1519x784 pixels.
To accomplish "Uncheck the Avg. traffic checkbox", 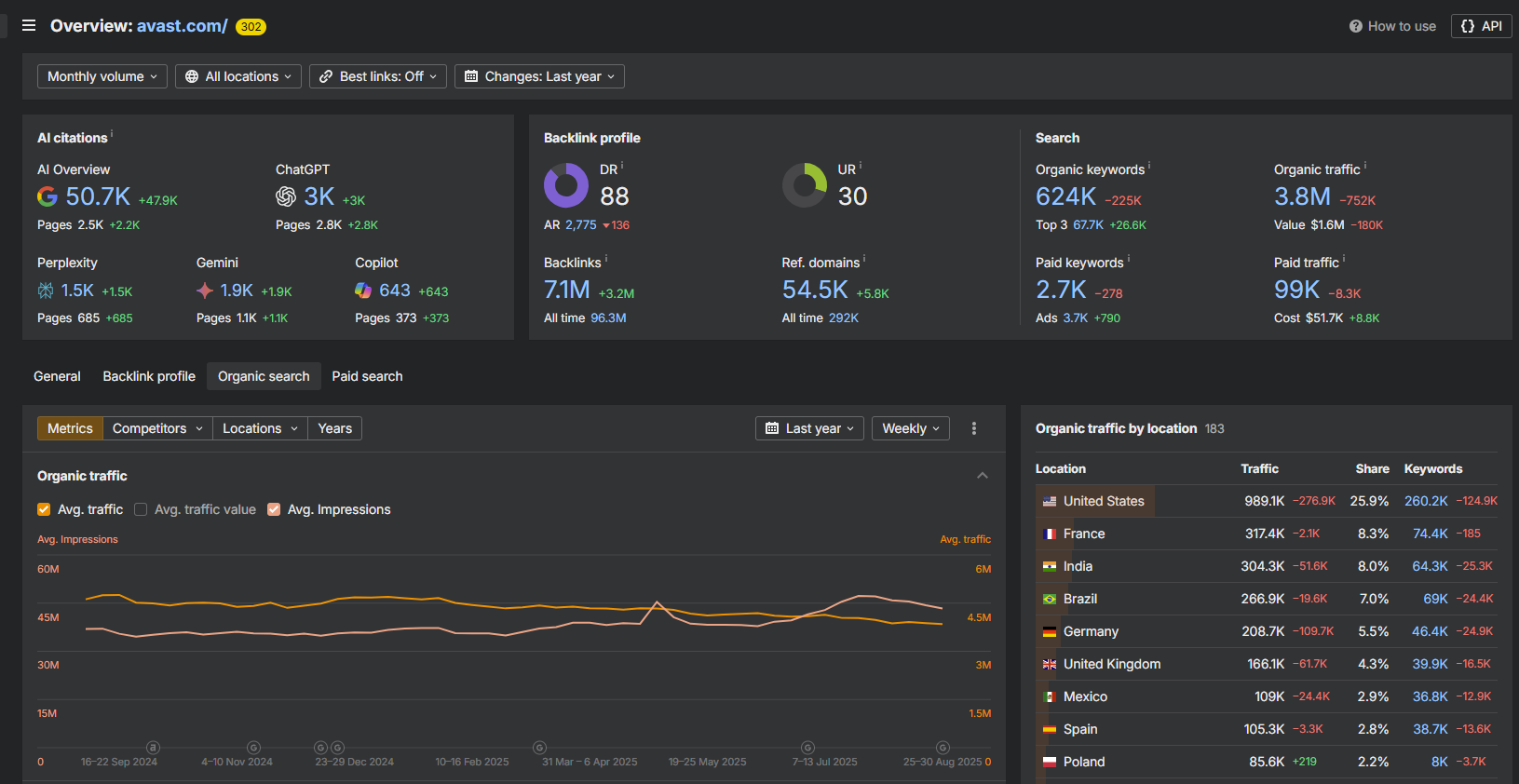I will (44, 509).
